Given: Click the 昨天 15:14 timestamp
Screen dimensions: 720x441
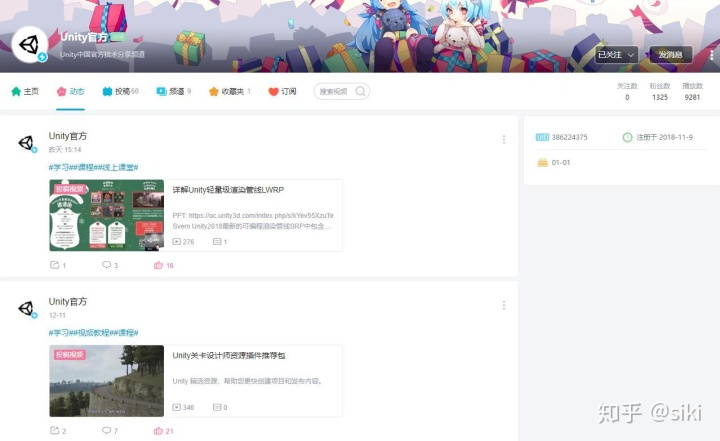Looking at the screenshot, I should [x=65, y=149].
